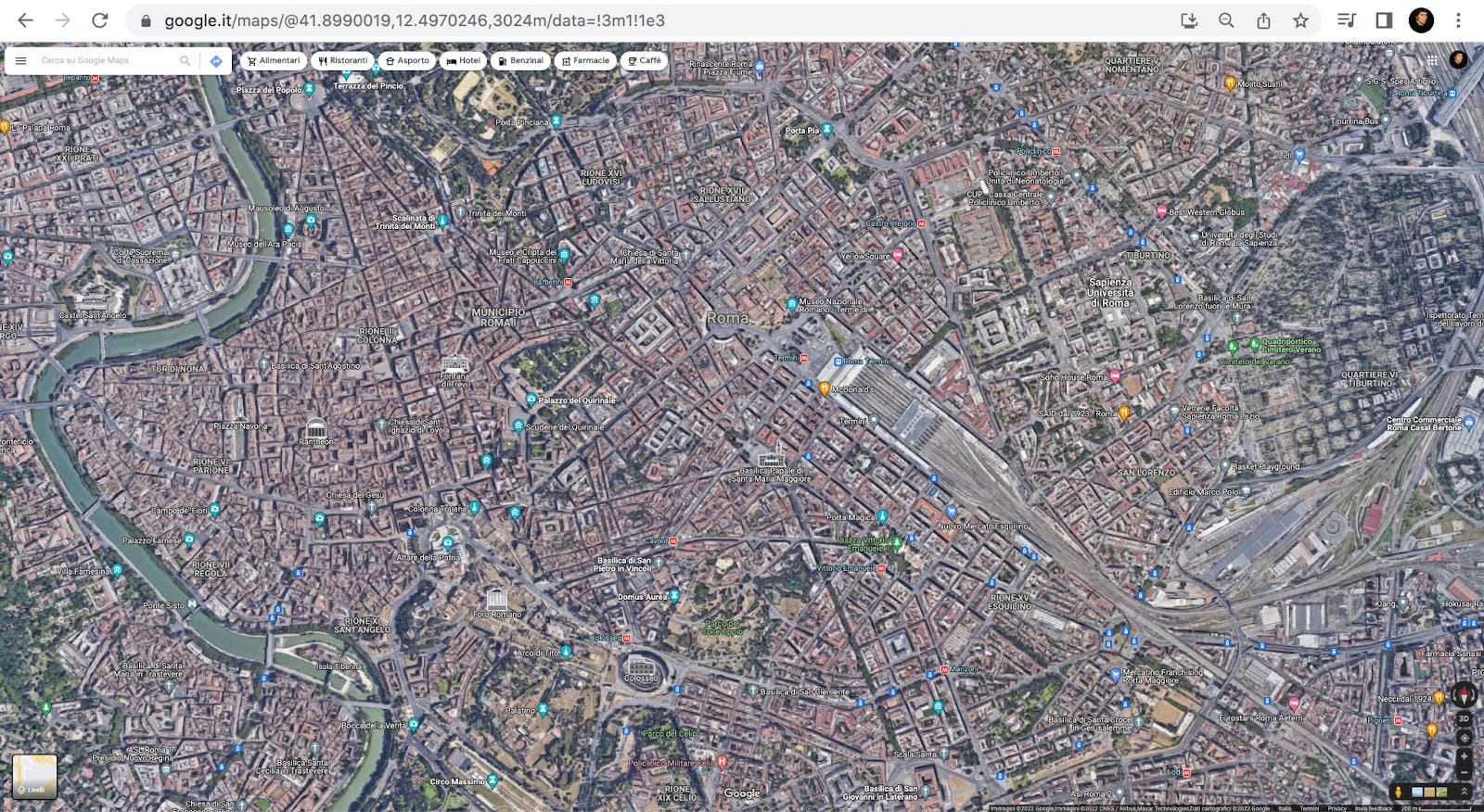This screenshot has width=1484, height=812.
Task: Open the Google account avatar on the map
Action: tap(1459, 60)
